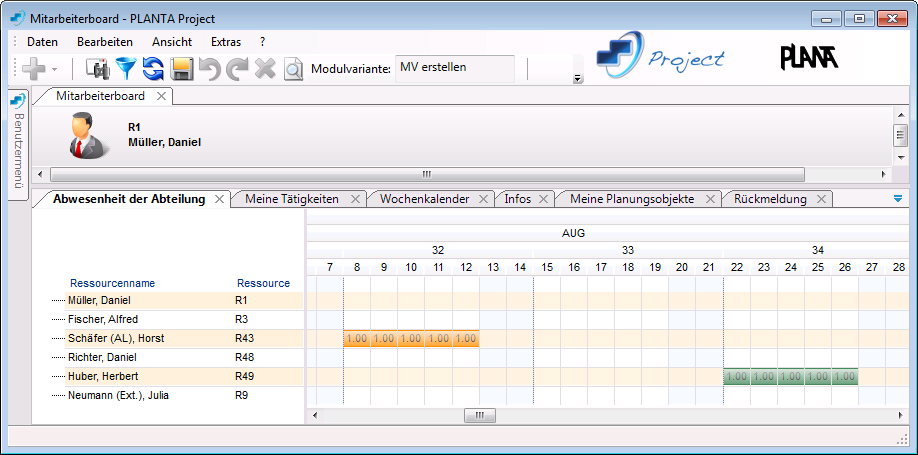Image resolution: width=918 pixels, height=455 pixels.
Task: Click the Gantt horizontal scrollbar thumb
Action: pyautogui.click(x=479, y=415)
